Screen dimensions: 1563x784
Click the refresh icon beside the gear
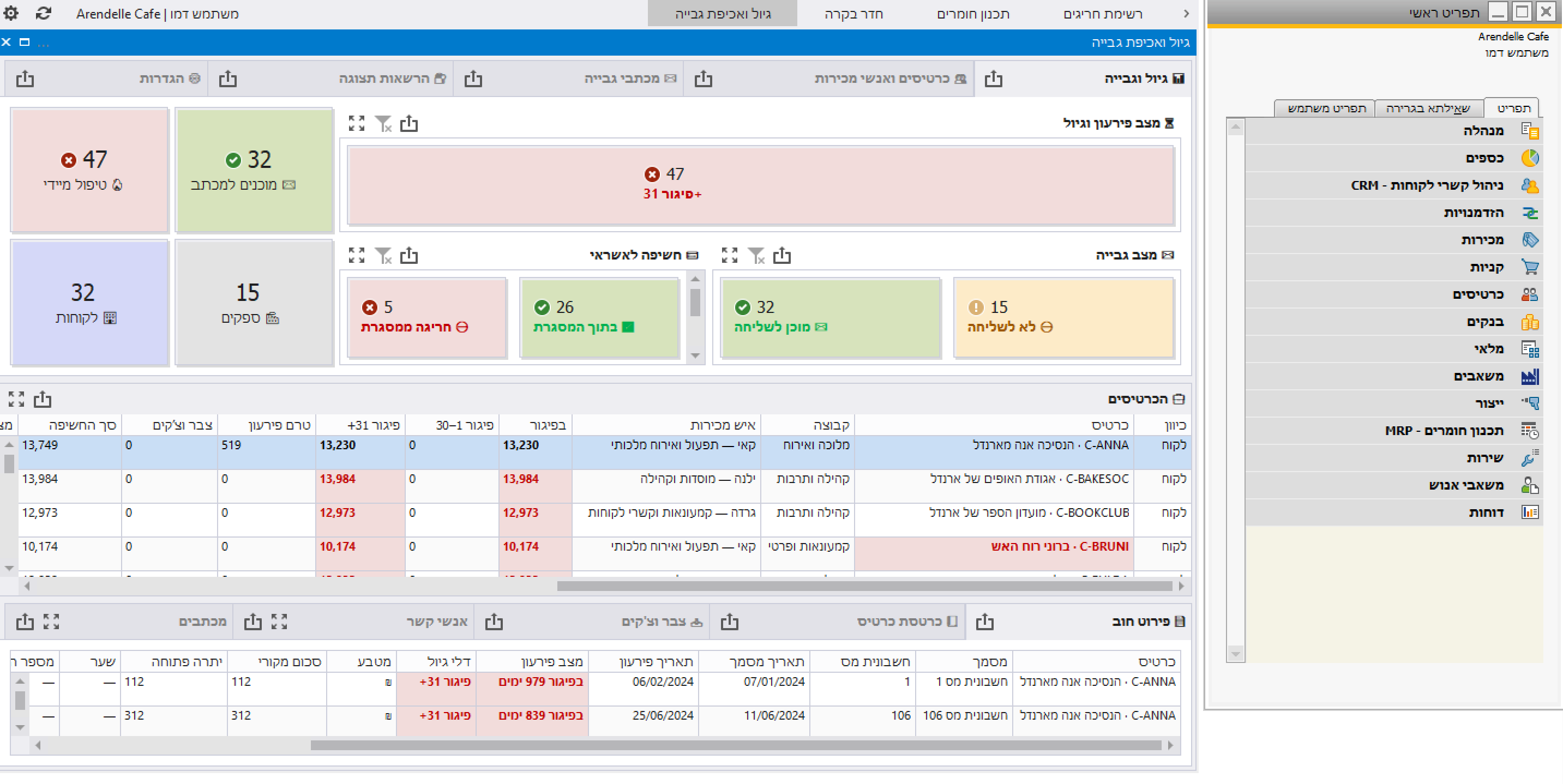click(43, 13)
